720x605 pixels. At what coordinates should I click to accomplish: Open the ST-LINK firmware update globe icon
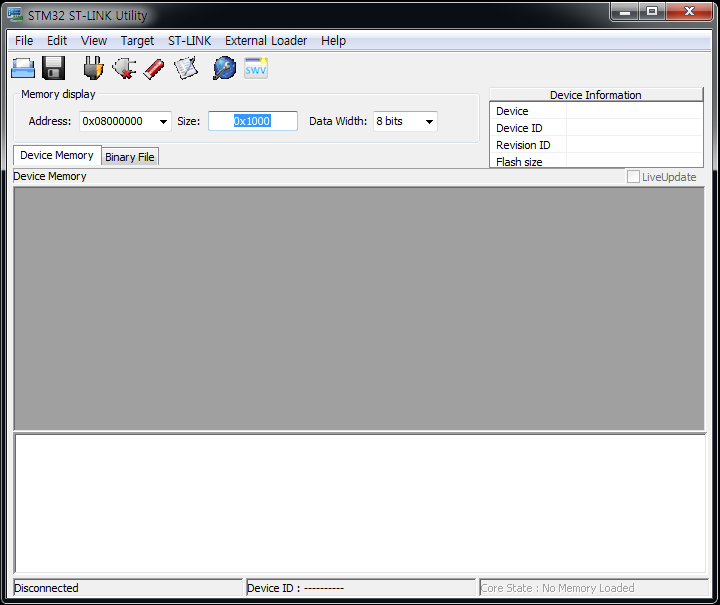225,68
